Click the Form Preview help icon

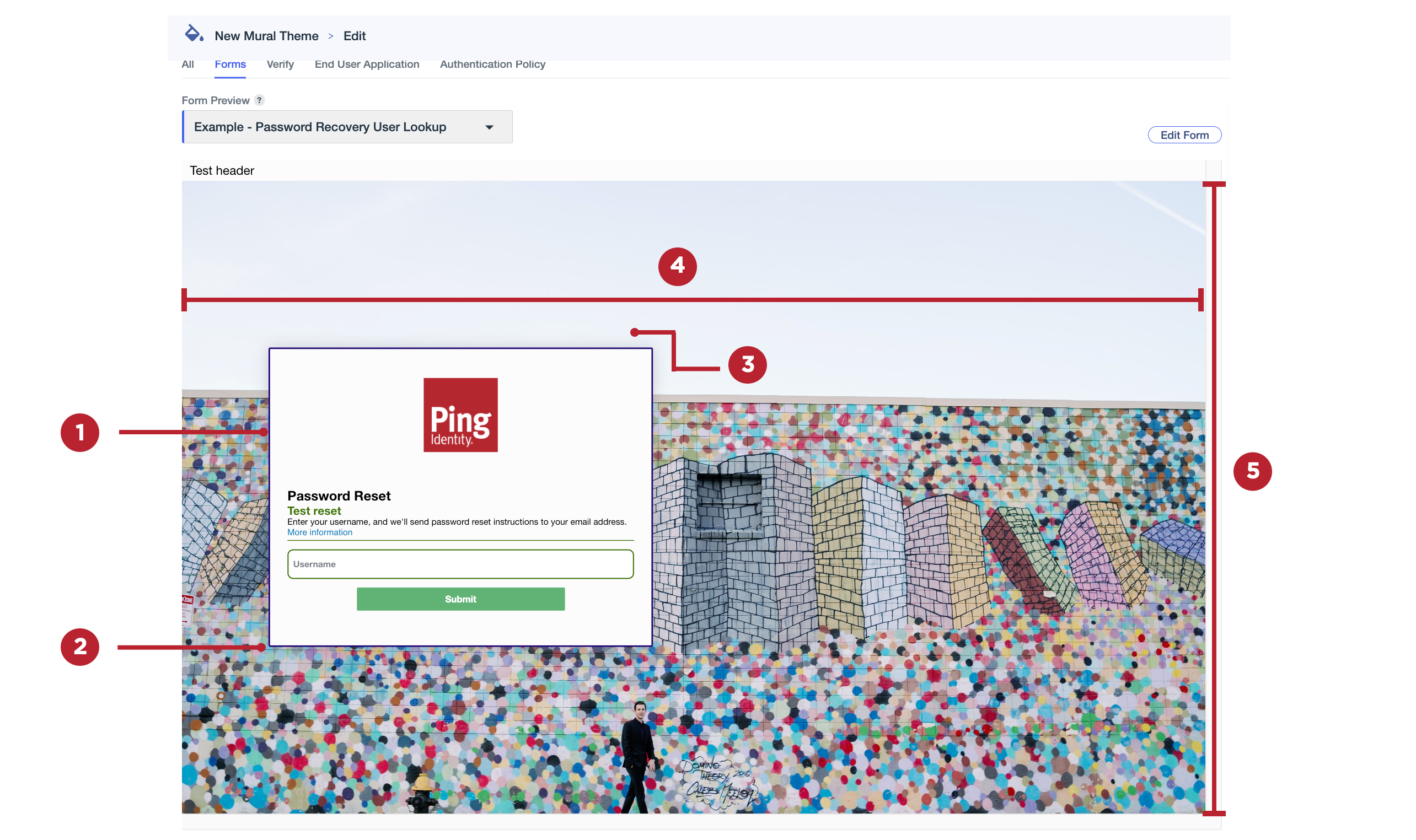(x=259, y=100)
